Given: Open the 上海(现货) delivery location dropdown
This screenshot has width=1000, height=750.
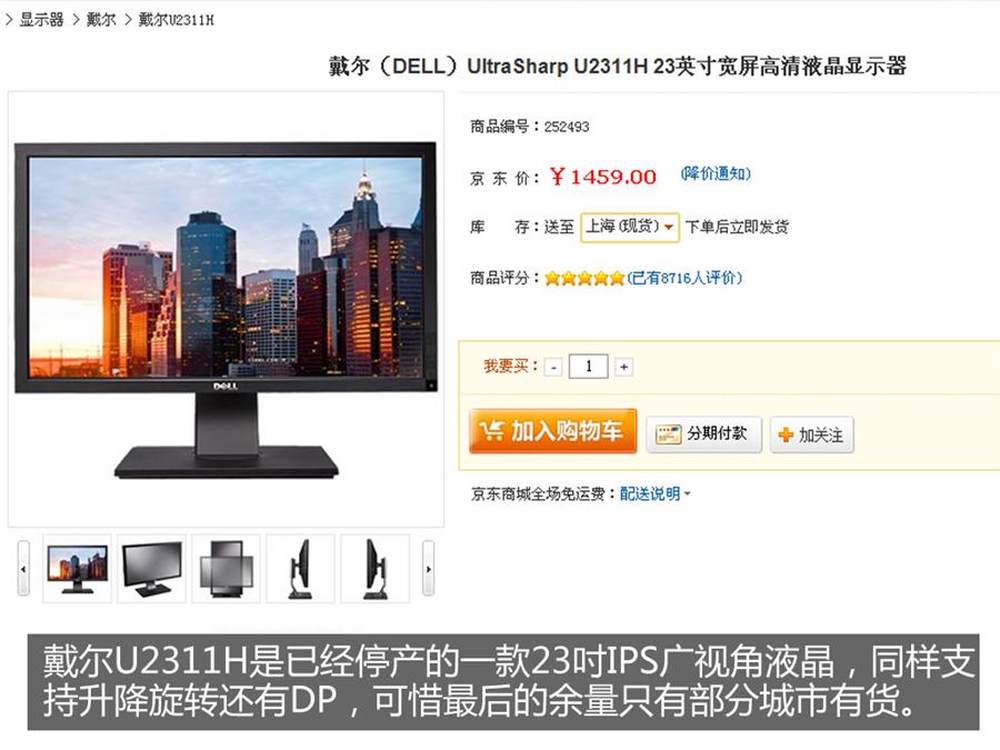Looking at the screenshot, I should pos(629,227).
